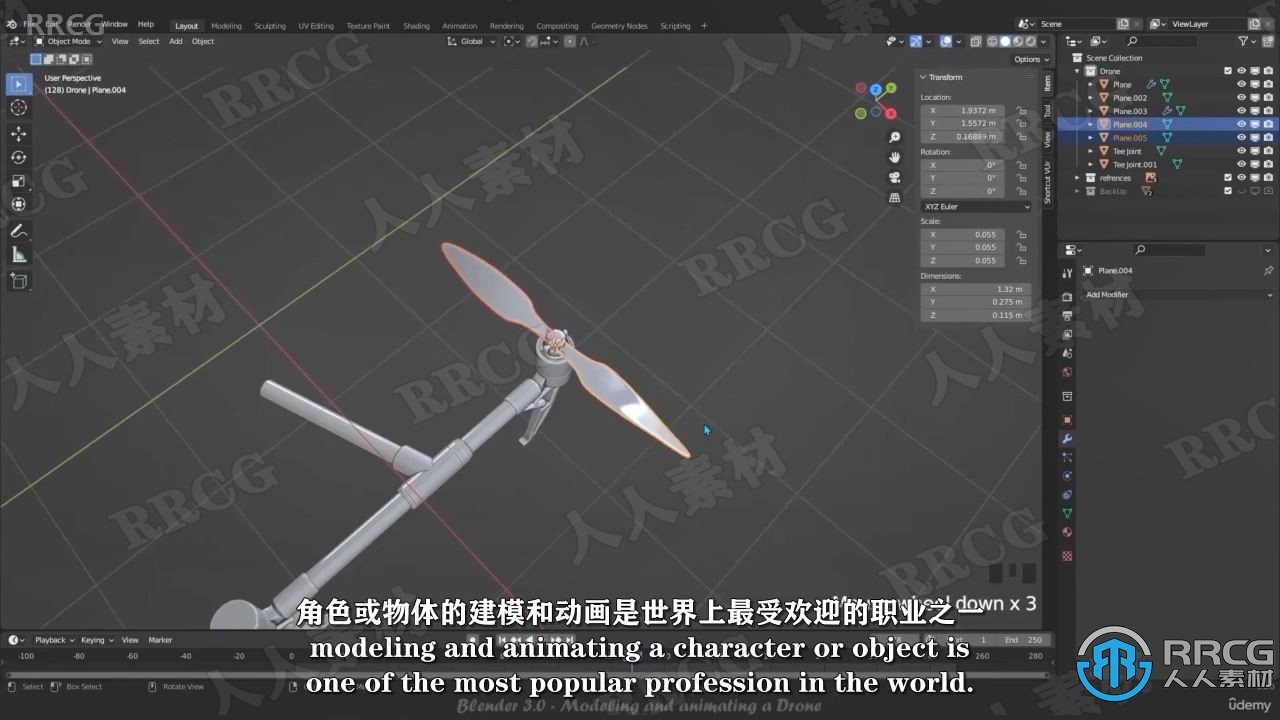
Task: Expand the Plane.005 outliner row
Action: click(1091, 138)
